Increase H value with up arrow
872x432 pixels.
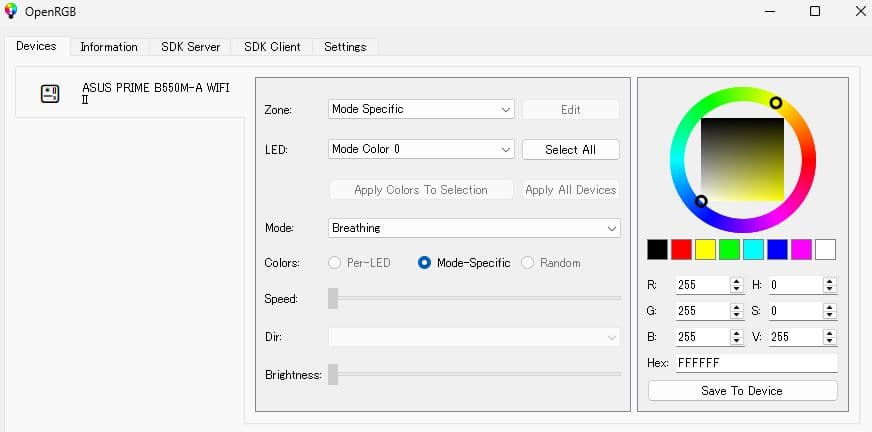[x=830, y=282]
